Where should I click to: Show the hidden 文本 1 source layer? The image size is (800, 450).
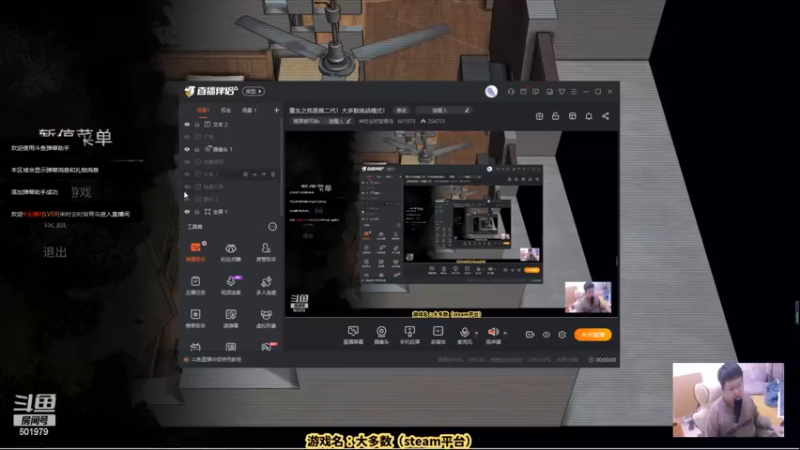187,174
